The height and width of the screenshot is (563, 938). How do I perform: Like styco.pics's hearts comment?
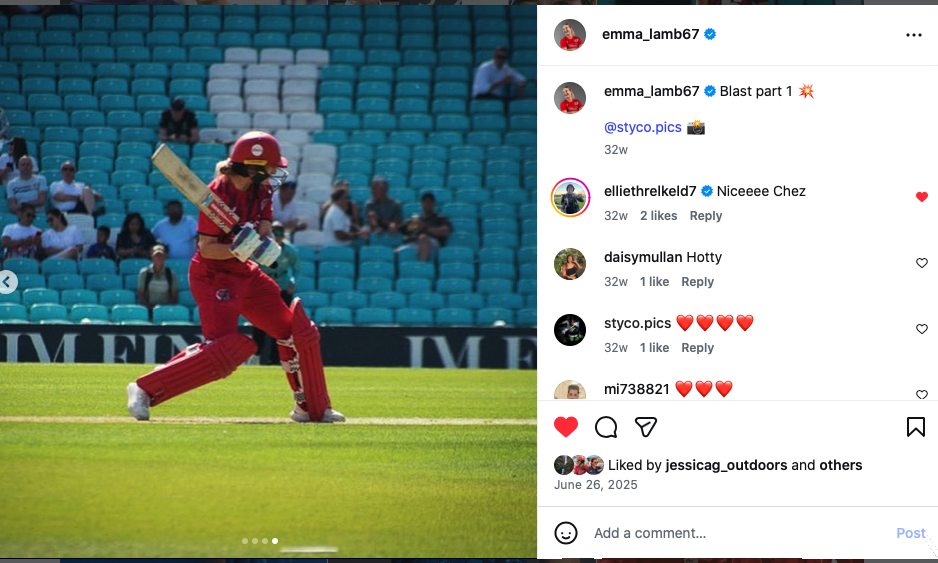pyautogui.click(x=922, y=328)
